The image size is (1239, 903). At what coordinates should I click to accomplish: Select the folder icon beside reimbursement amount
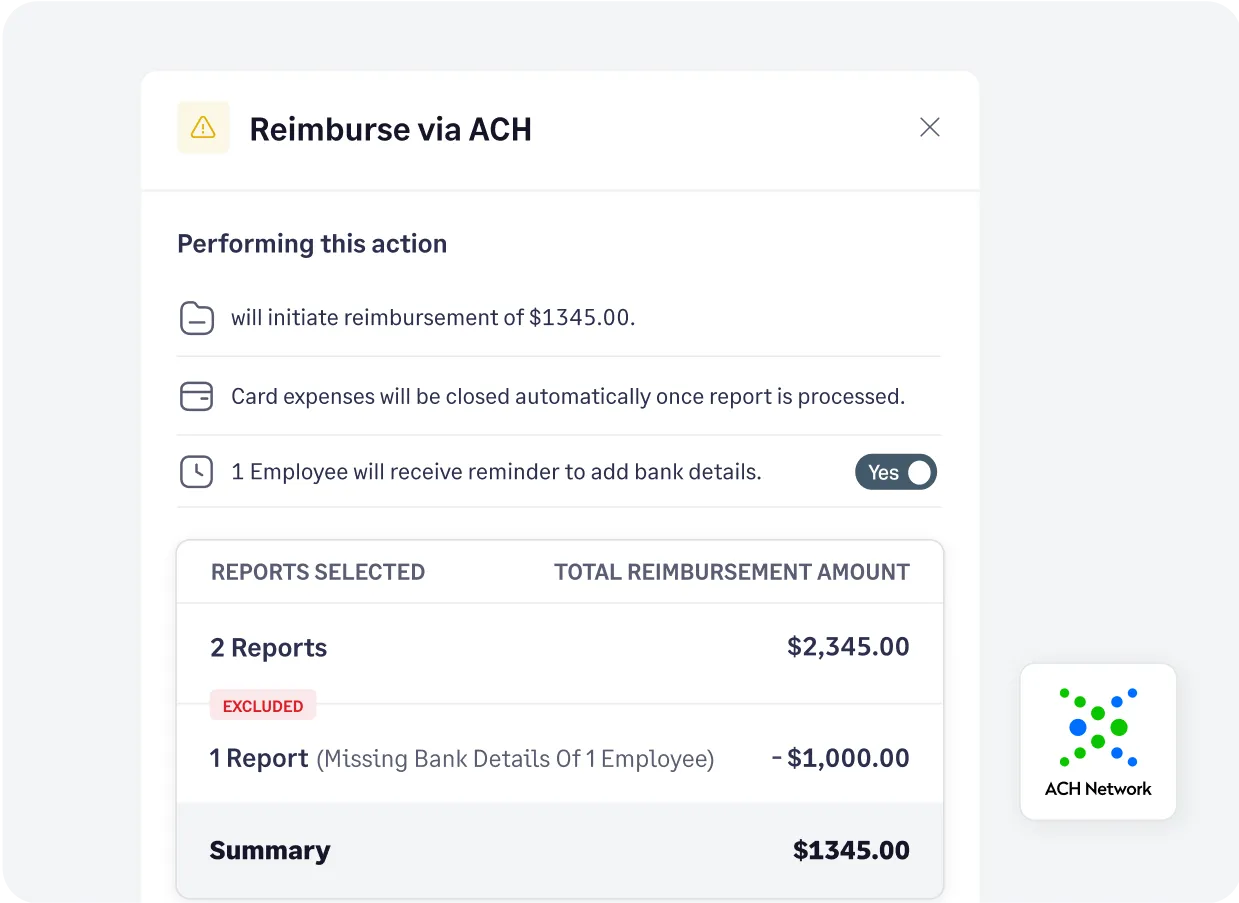197,317
